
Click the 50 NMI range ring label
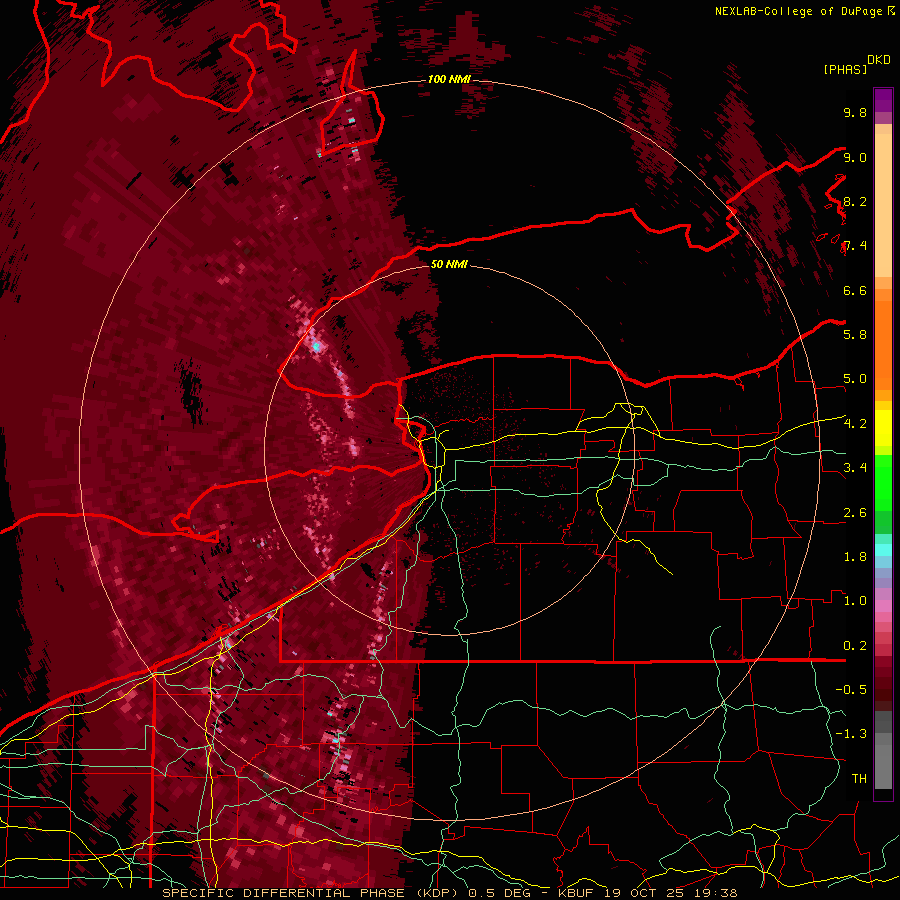pyautogui.click(x=449, y=264)
